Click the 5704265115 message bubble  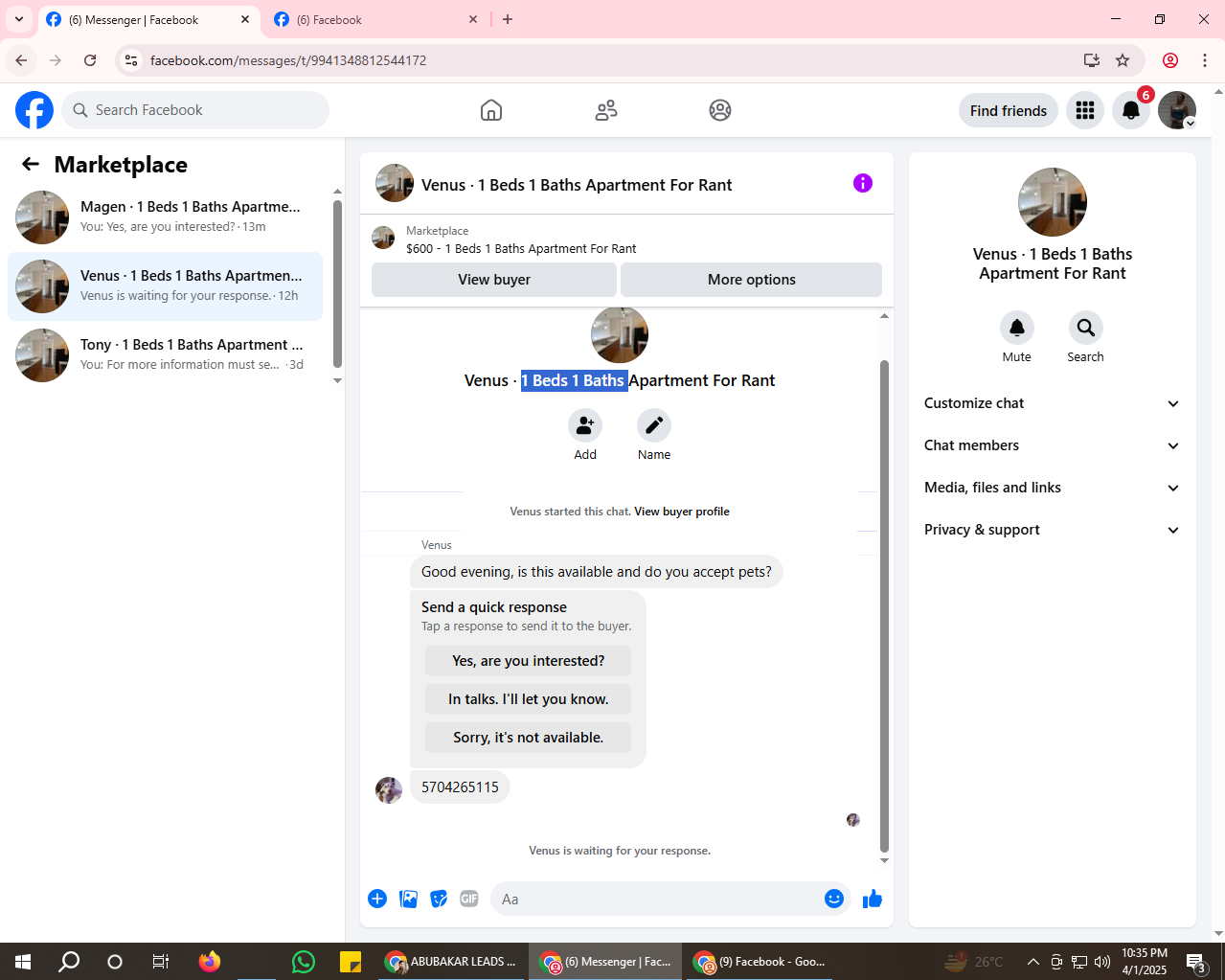tap(460, 787)
